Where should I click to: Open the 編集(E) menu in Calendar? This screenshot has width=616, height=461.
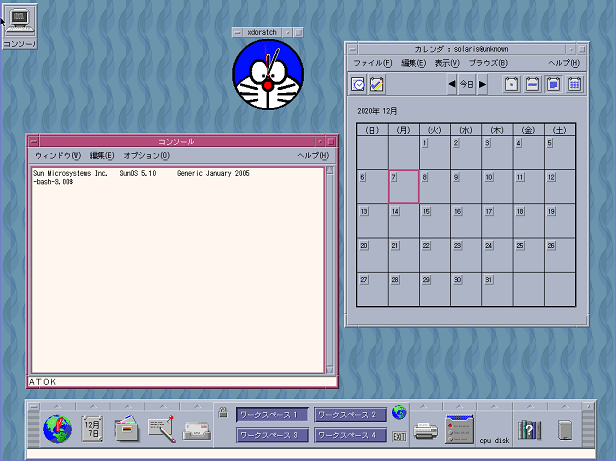pyautogui.click(x=413, y=63)
